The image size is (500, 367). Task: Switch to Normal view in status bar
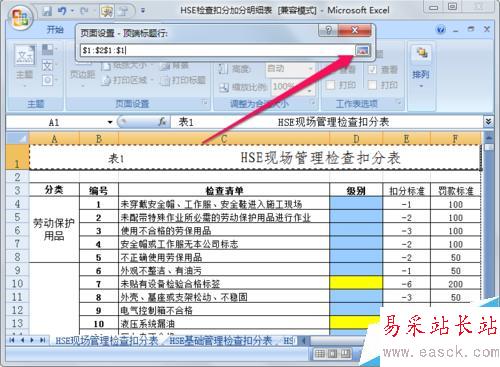pos(320,354)
